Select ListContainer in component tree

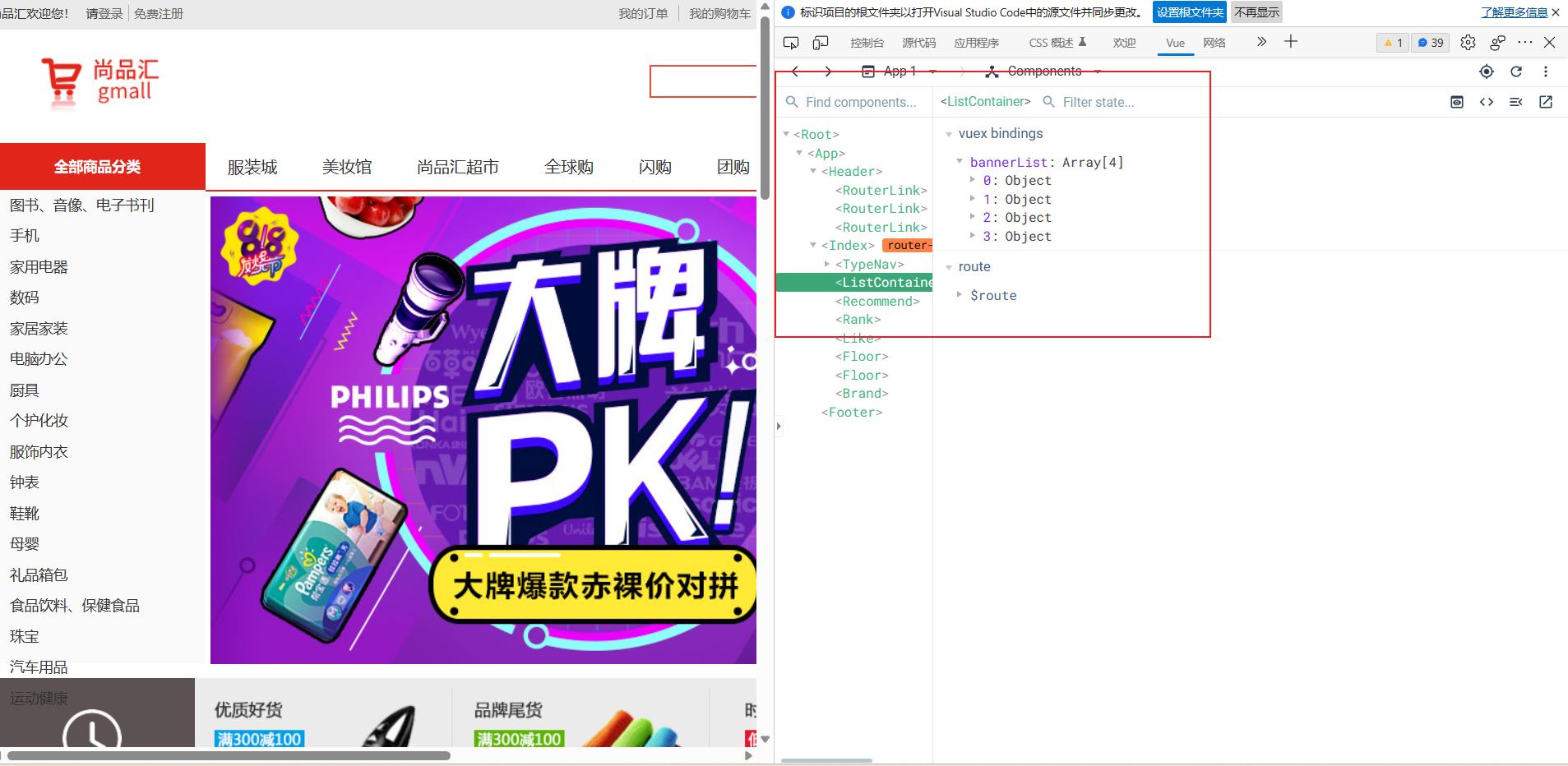[855, 283]
